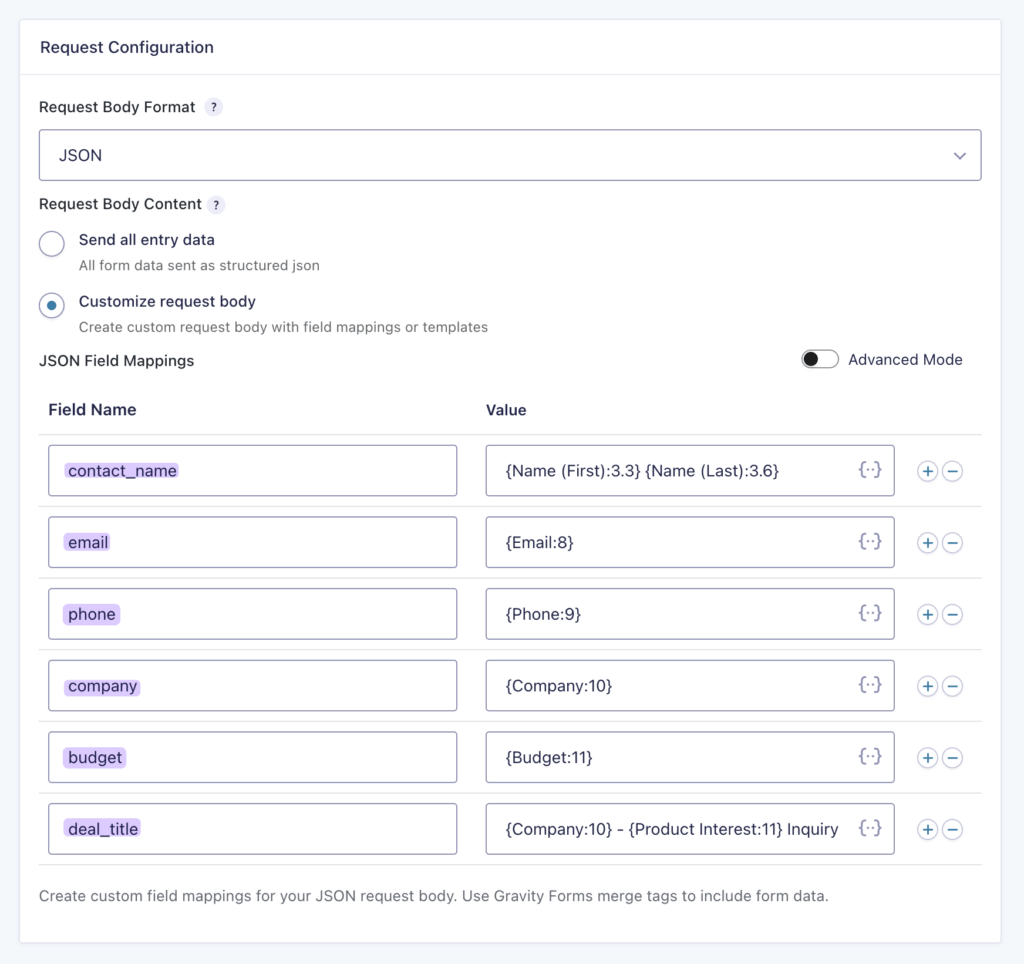Viewport: 1024px width, 964px height.
Task: Enable Advanced Mode for JSON field mappings
Action: point(820,358)
